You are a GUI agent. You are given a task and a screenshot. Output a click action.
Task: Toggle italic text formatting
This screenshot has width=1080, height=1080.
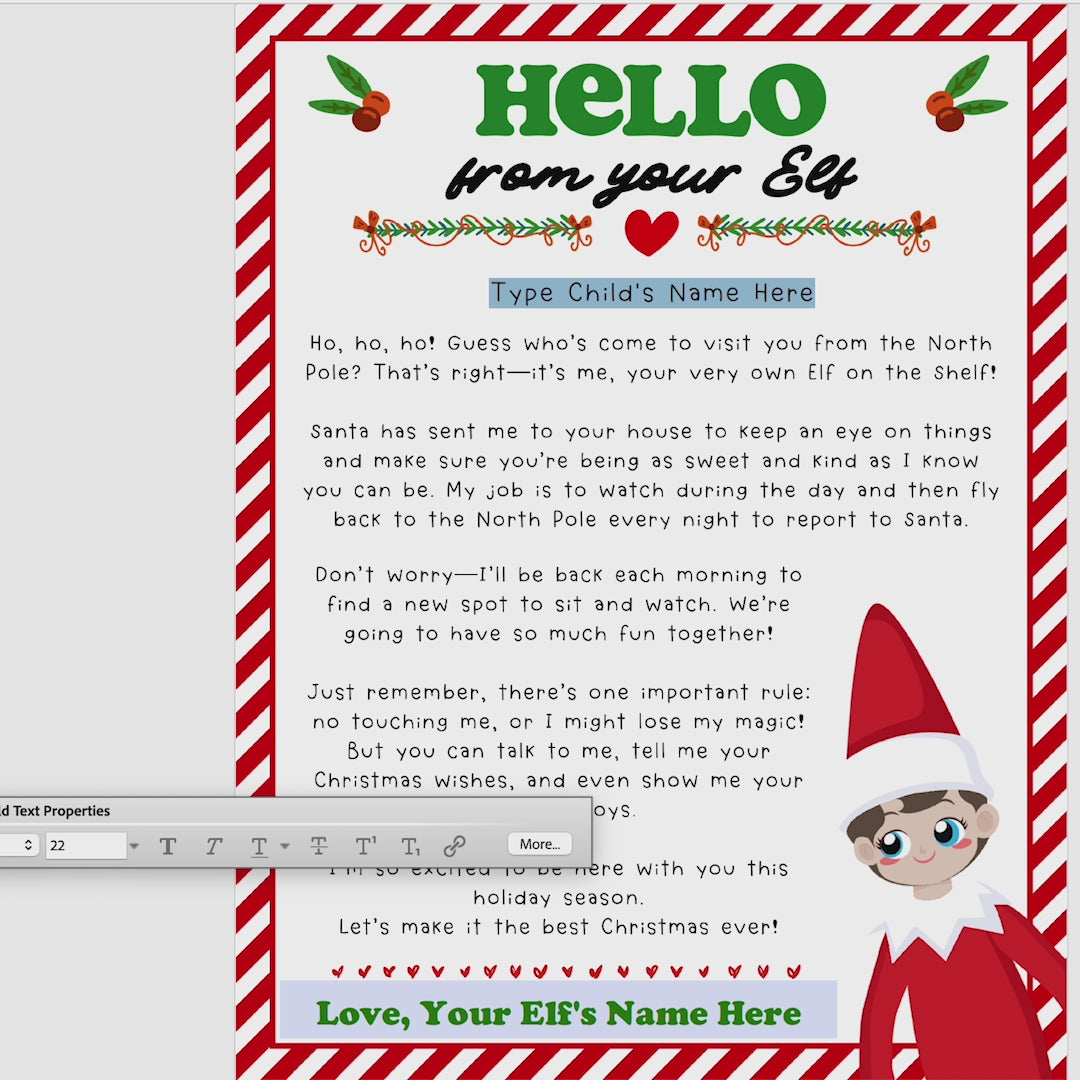[213, 846]
